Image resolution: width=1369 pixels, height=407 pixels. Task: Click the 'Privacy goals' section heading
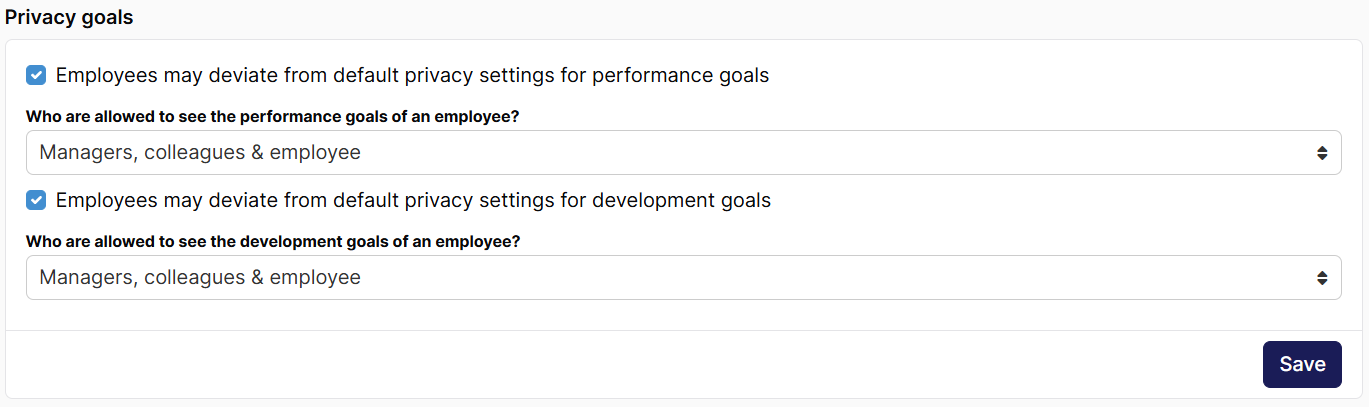pos(69,17)
